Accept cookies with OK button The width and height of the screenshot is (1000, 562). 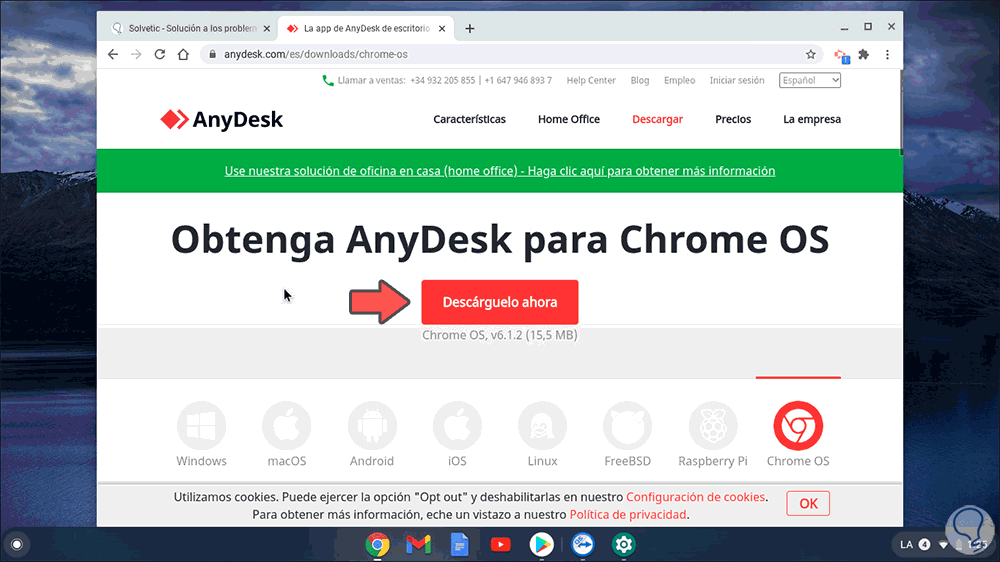tap(808, 503)
